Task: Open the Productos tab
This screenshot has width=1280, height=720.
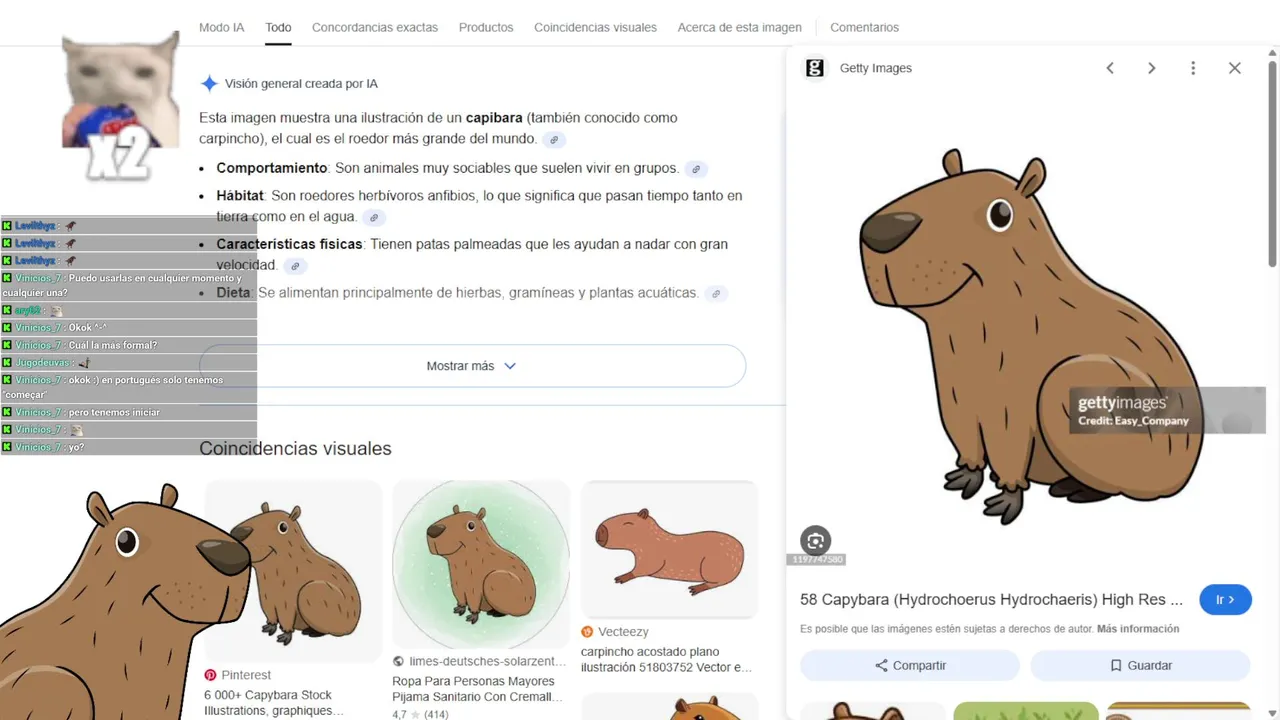Action: pyautogui.click(x=486, y=28)
